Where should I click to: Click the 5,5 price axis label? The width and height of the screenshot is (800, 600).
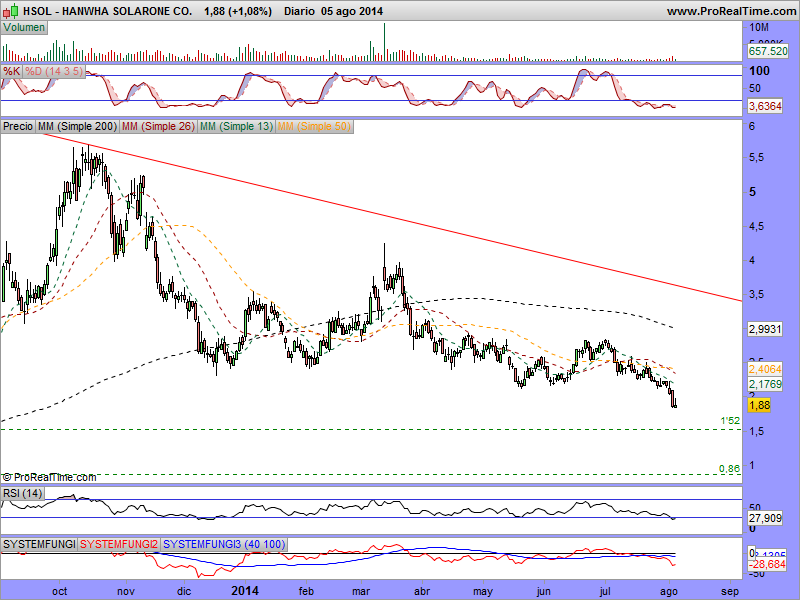pos(756,158)
